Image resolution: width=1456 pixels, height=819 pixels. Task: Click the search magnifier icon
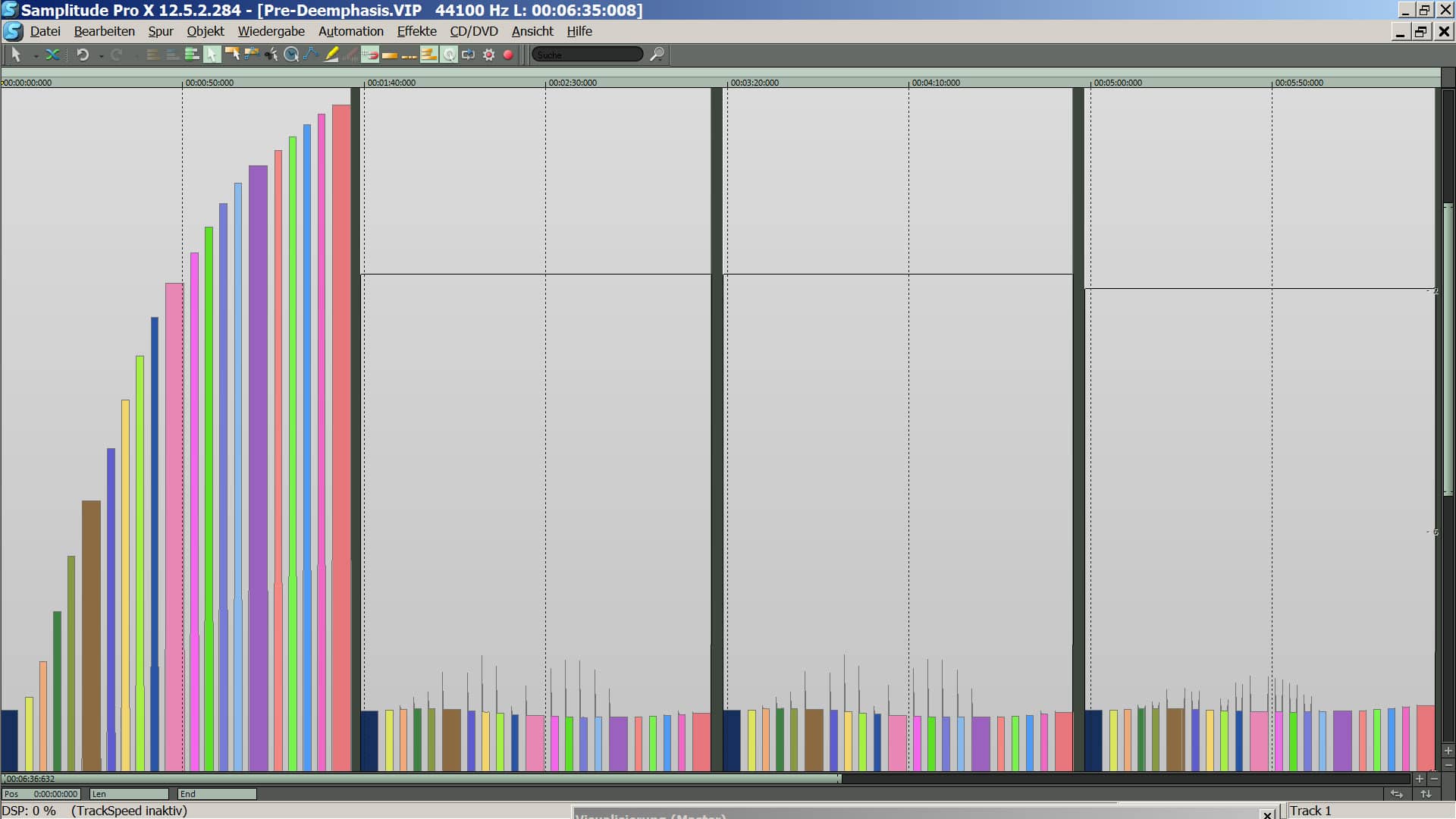(x=657, y=55)
